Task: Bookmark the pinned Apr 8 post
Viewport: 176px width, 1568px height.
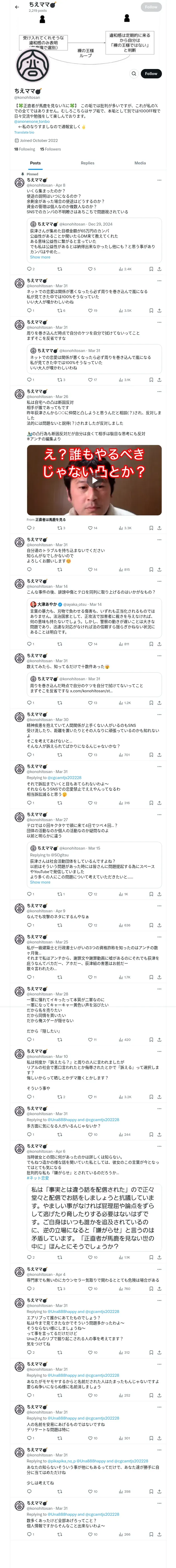Action: (x=150, y=268)
